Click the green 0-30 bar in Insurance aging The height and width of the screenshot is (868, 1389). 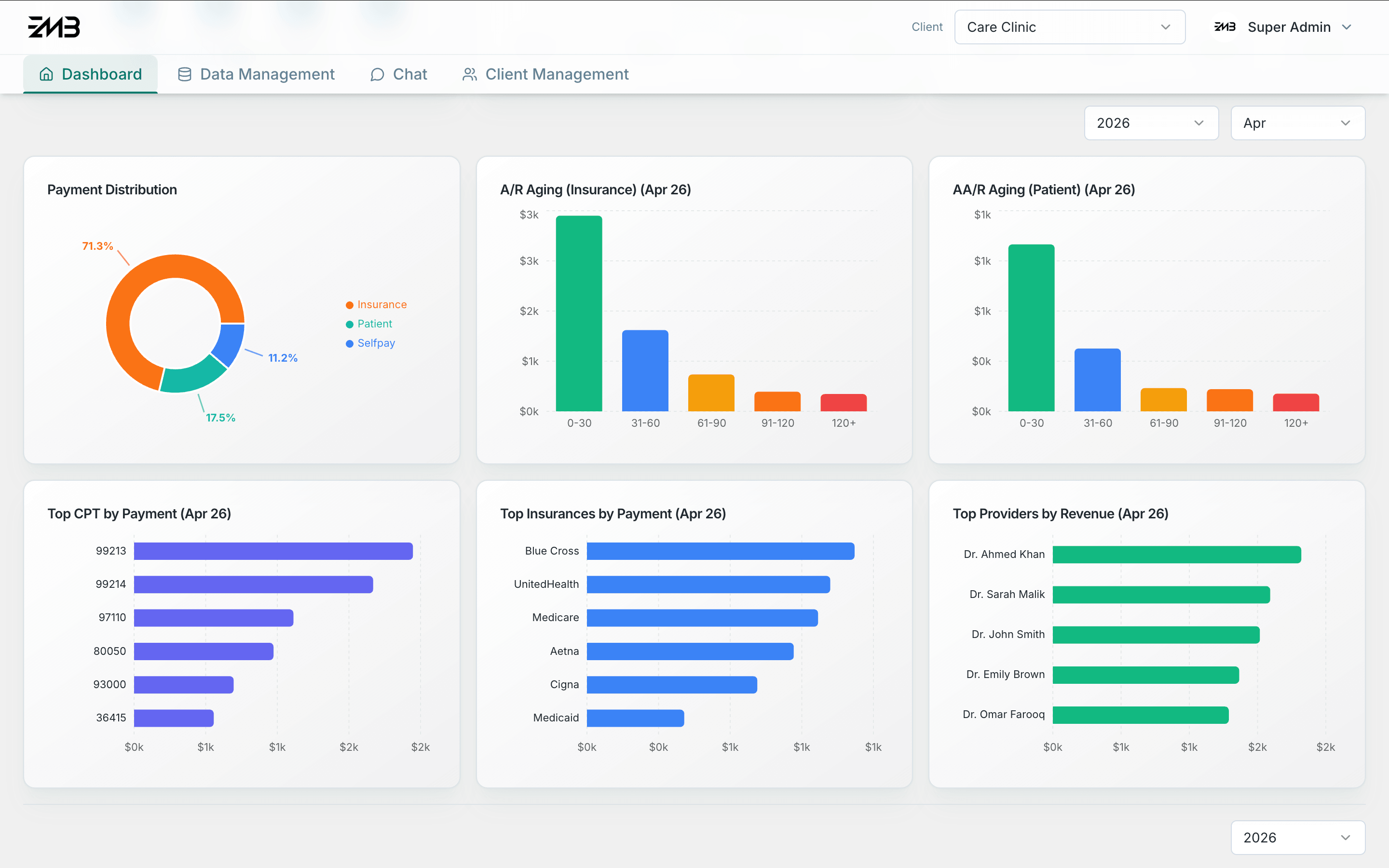[x=579, y=313]
